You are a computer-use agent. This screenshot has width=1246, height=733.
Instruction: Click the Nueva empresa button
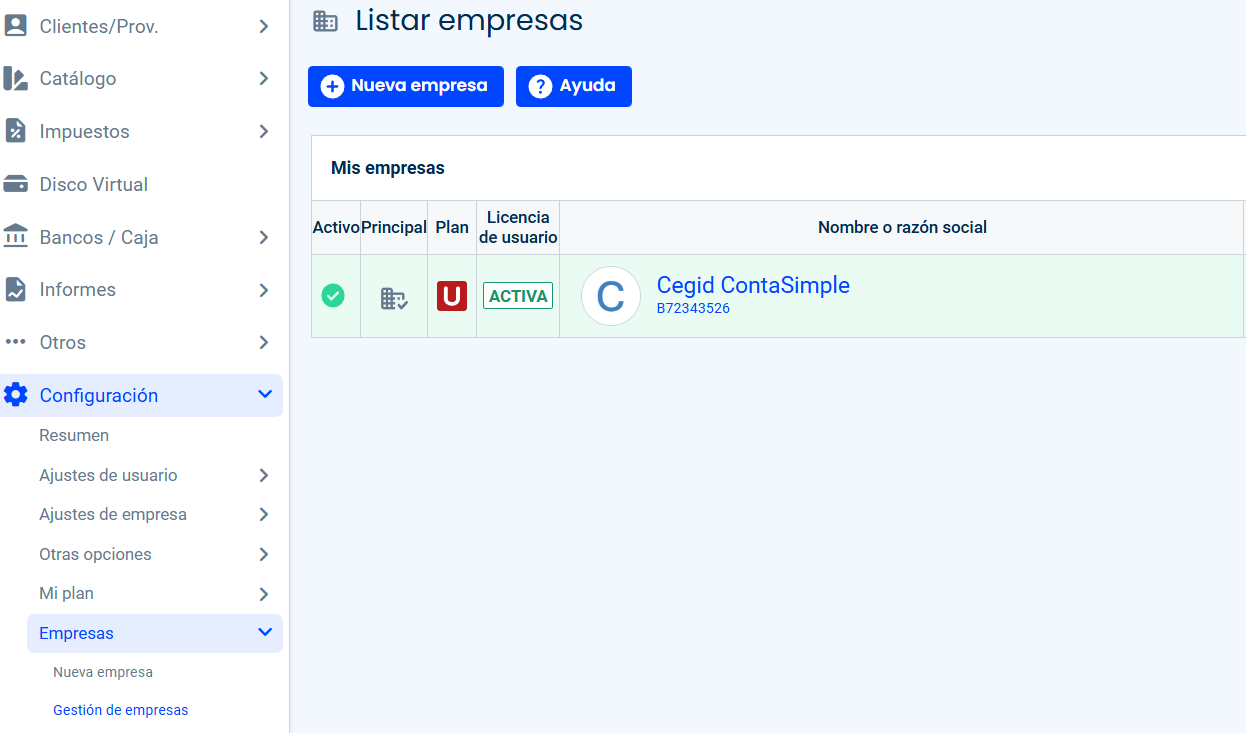click(x=406, y=86)
